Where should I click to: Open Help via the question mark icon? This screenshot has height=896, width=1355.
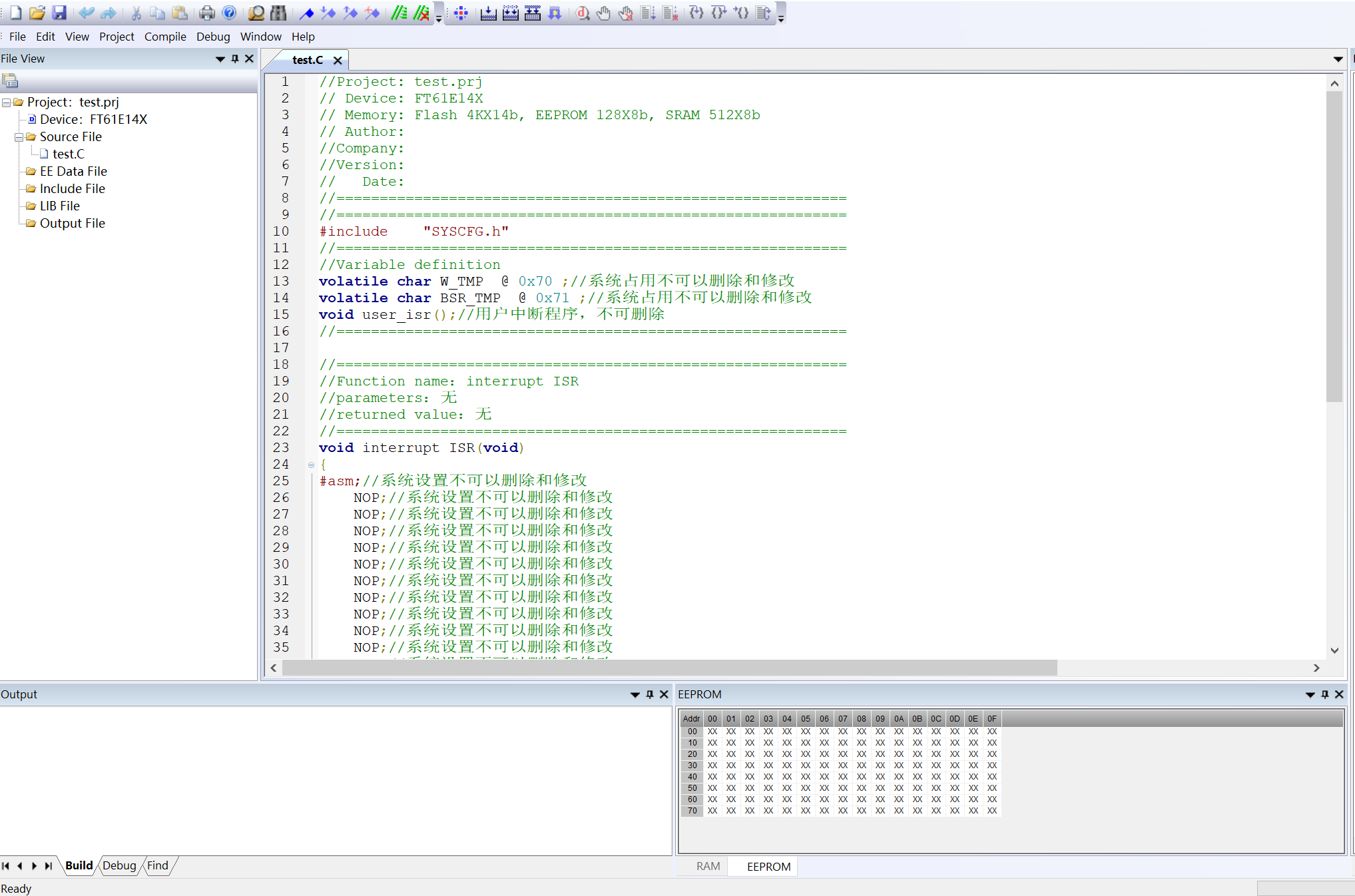click(229, 13)
